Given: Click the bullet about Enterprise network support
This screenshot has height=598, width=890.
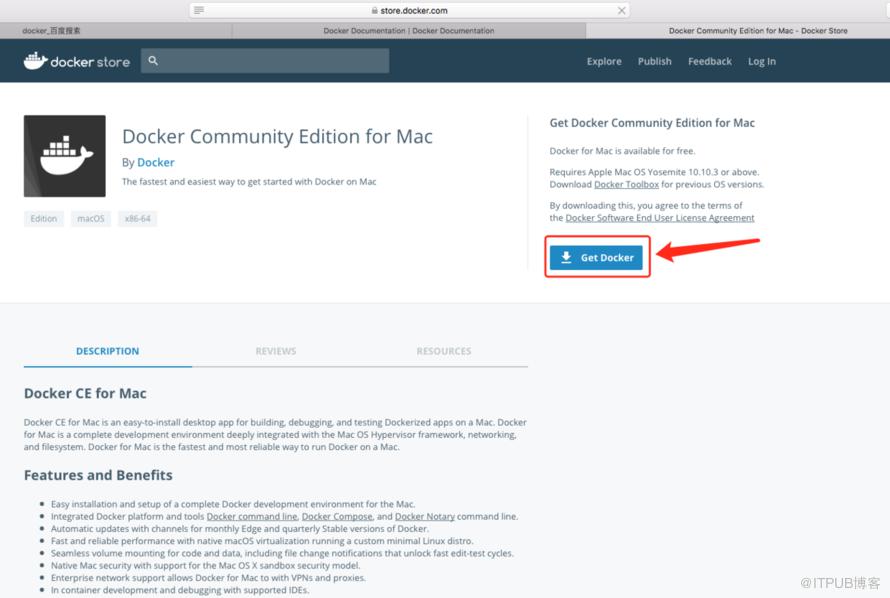Looking at the screenshot, I should coord(208,578).
